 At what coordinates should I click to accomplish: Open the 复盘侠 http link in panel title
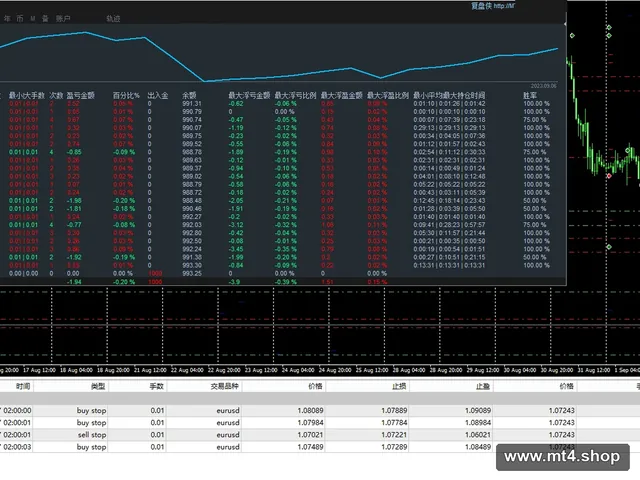(493, 6)
